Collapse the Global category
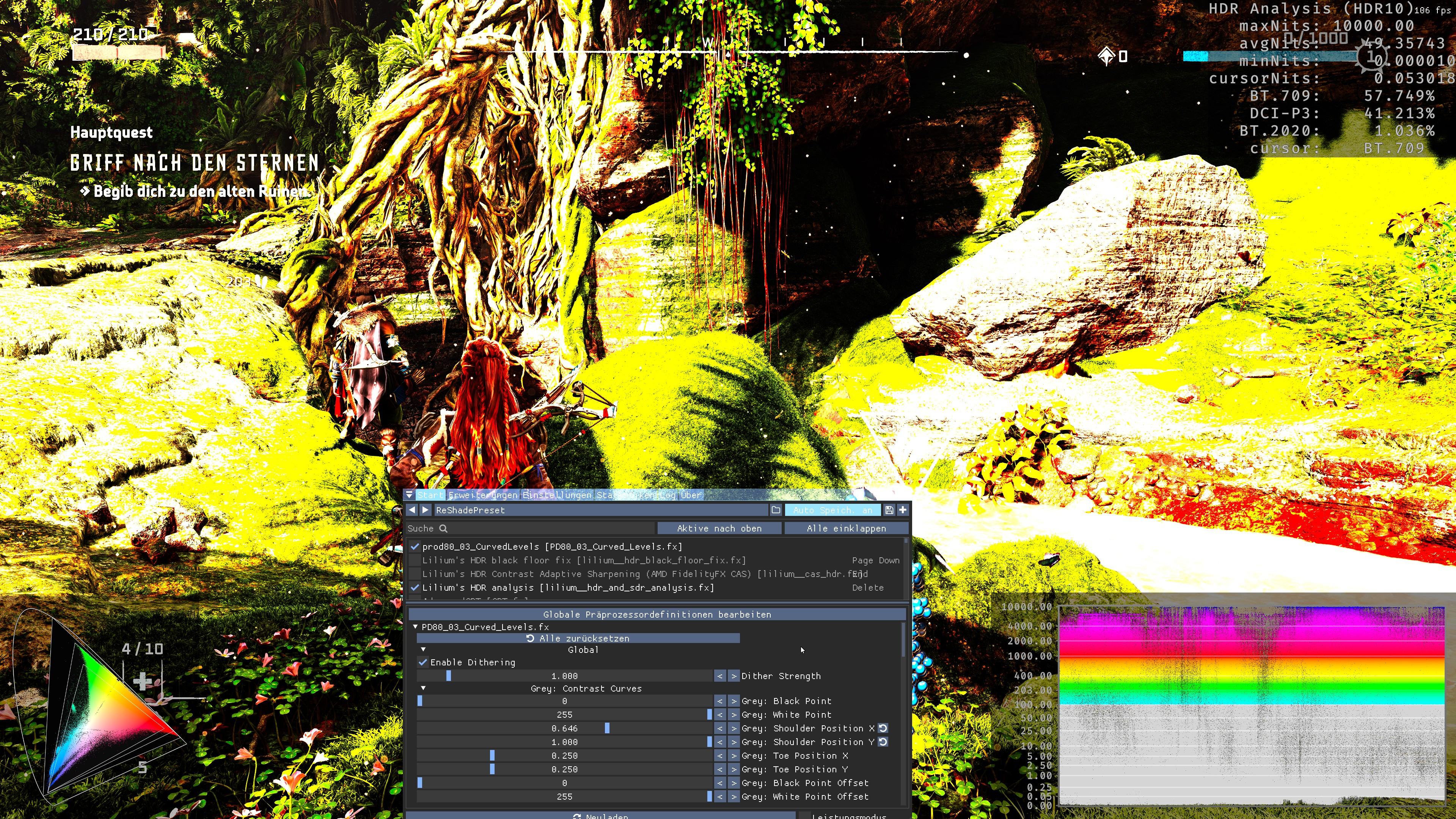This screenshot has height=819, width=1456. click(x=423, y=649)
